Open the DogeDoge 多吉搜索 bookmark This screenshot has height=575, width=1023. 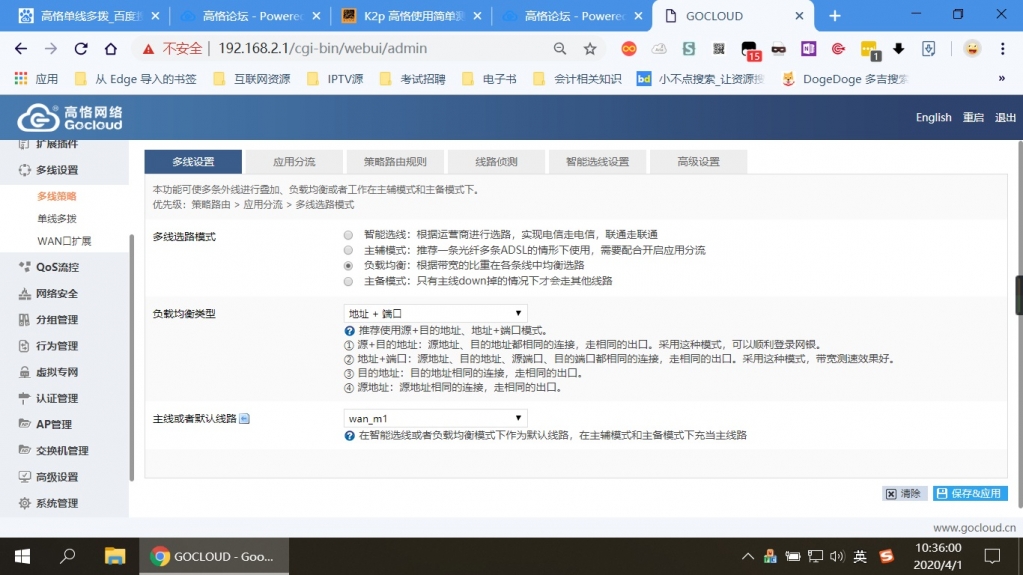click(x=845, y=79)
